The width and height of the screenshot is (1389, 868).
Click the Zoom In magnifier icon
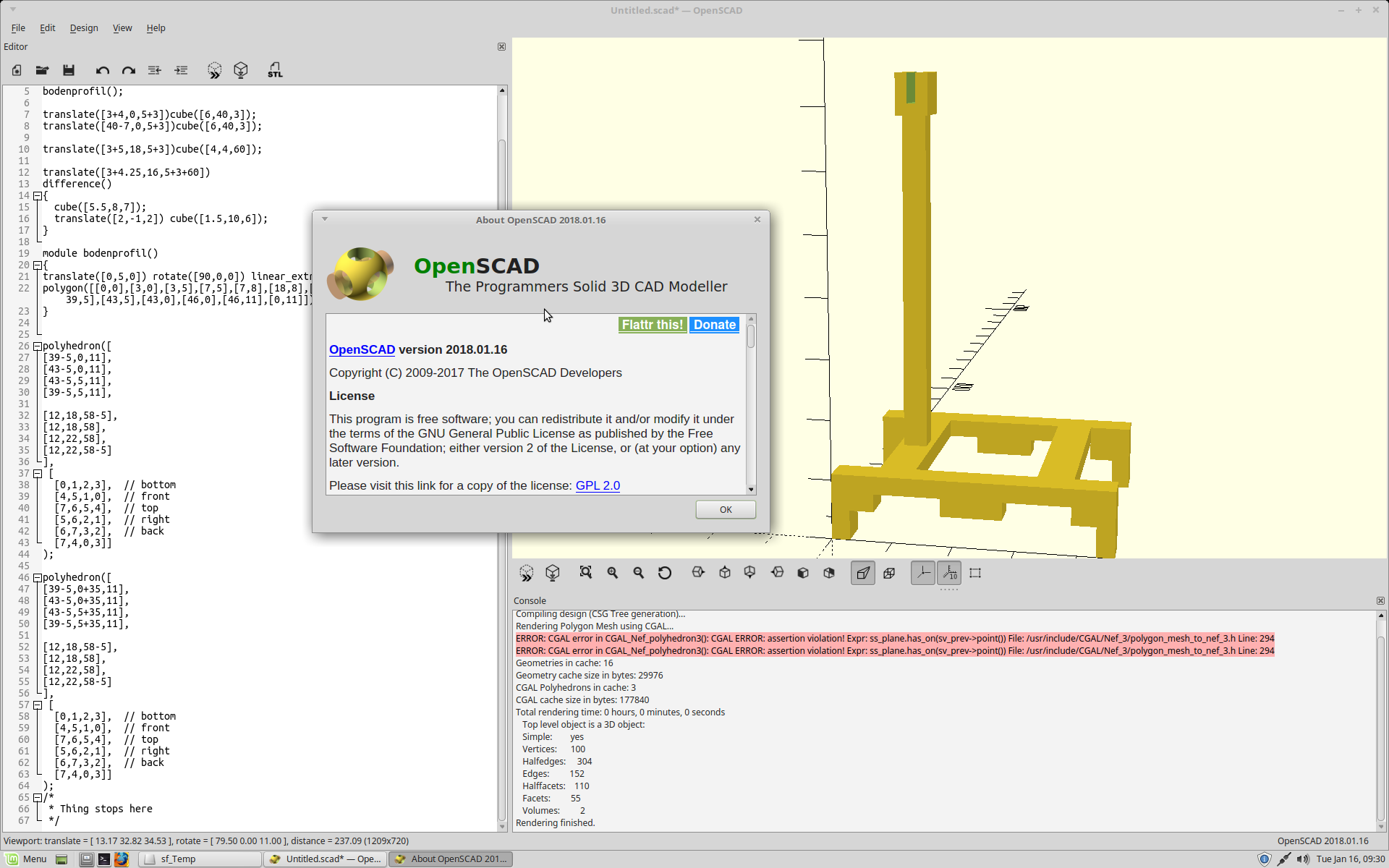(x=612, y=573)
